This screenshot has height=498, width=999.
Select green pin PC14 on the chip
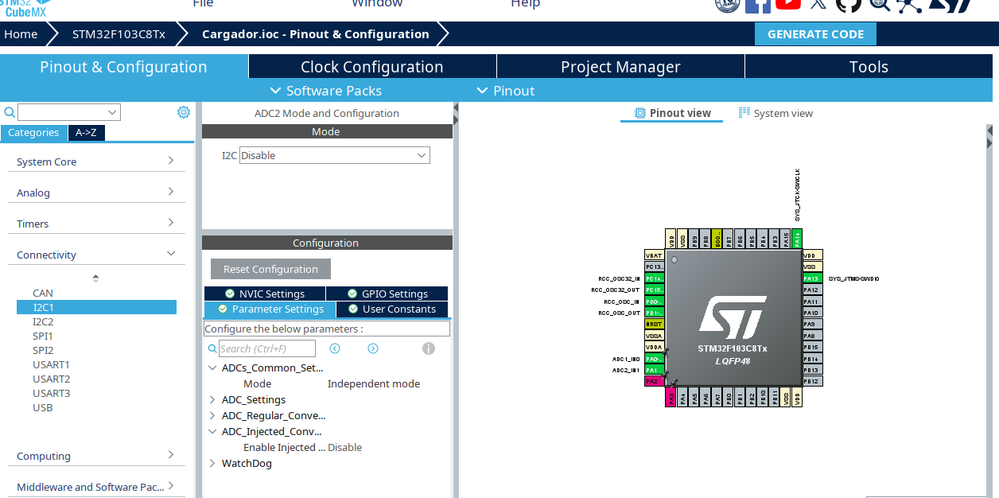(x=654, y=278)
